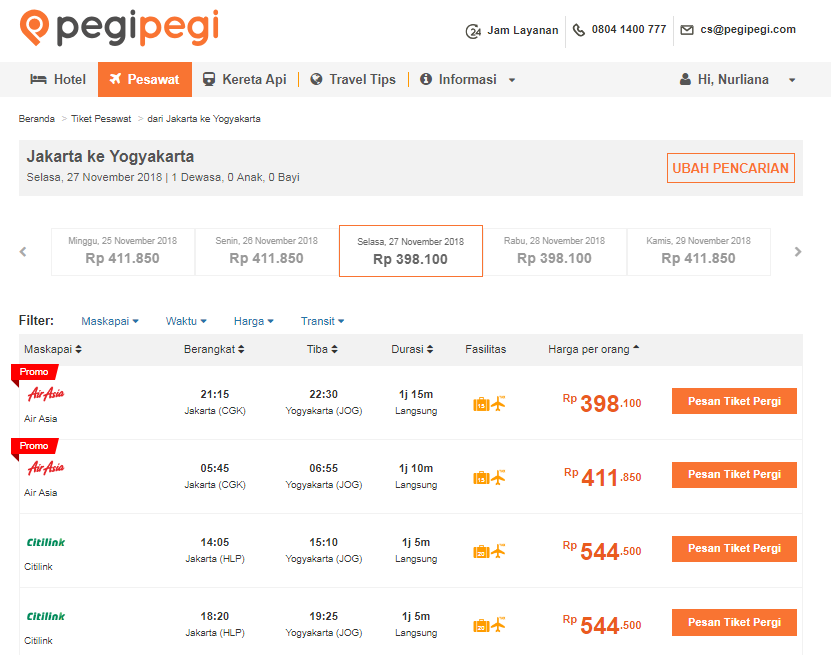Open the Hotel tab

pyautogui.click(x=58, y=79)
